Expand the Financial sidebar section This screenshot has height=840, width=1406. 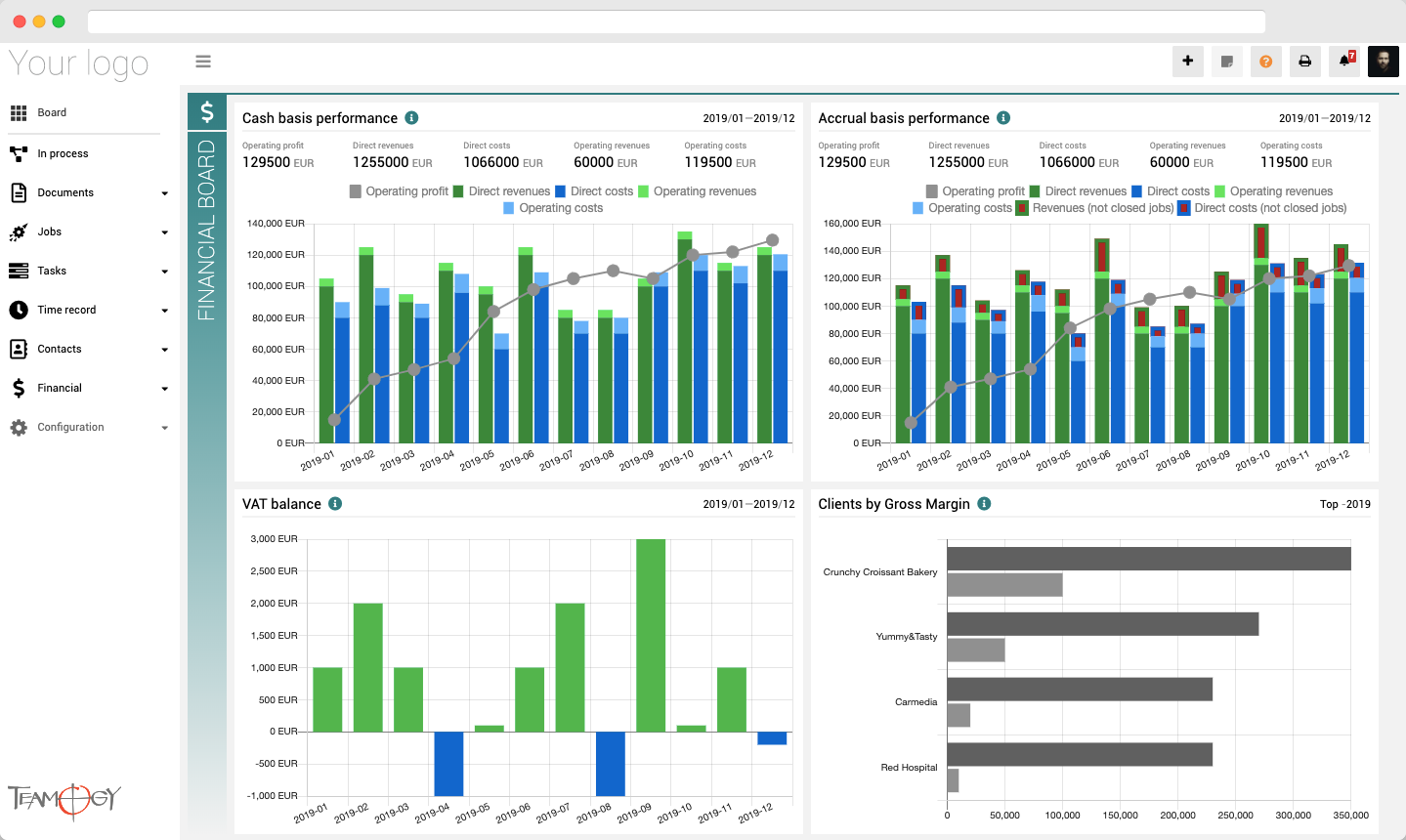[x=88, y=388]
